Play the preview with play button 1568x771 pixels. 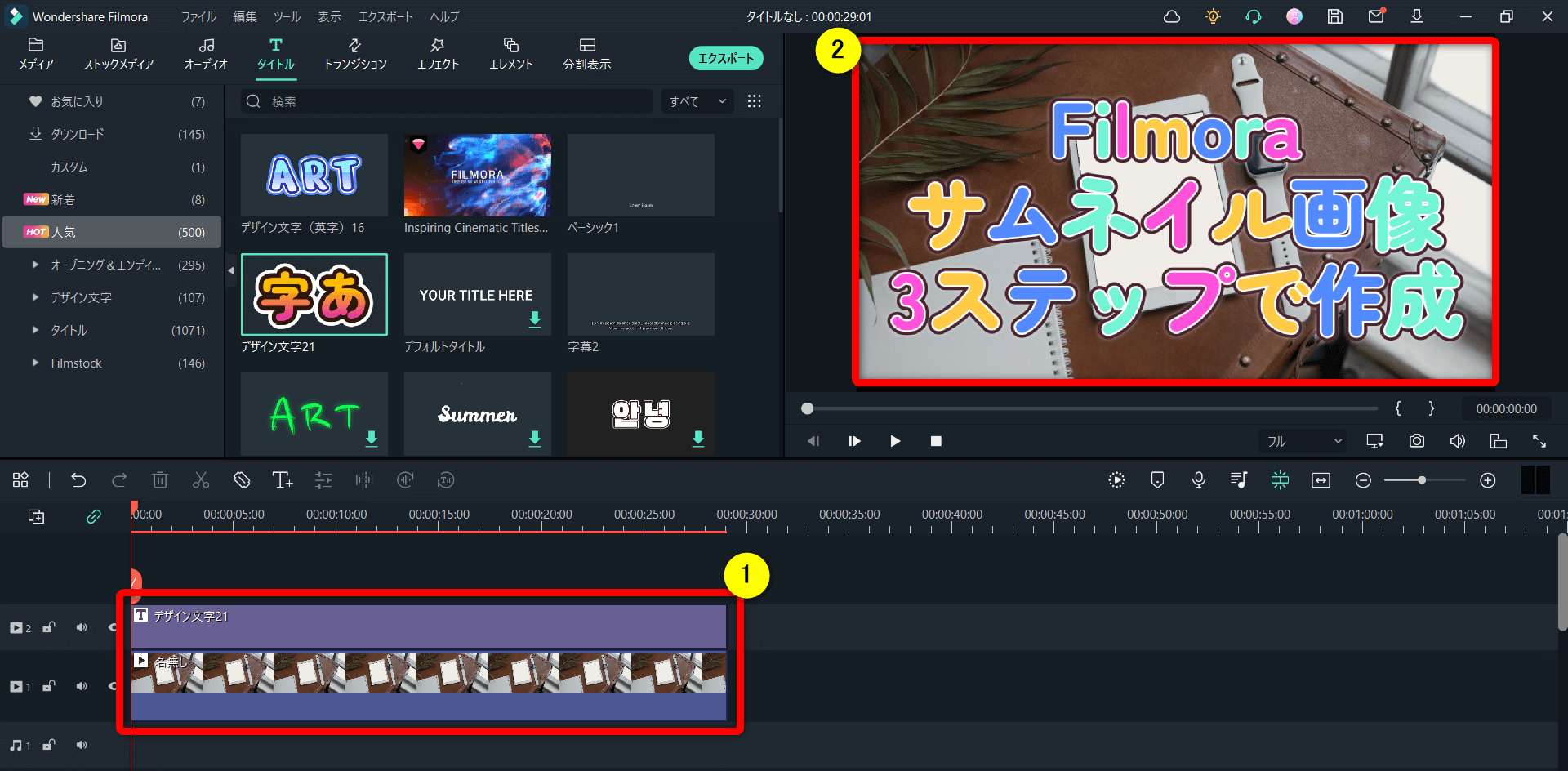tap(895, 441)
